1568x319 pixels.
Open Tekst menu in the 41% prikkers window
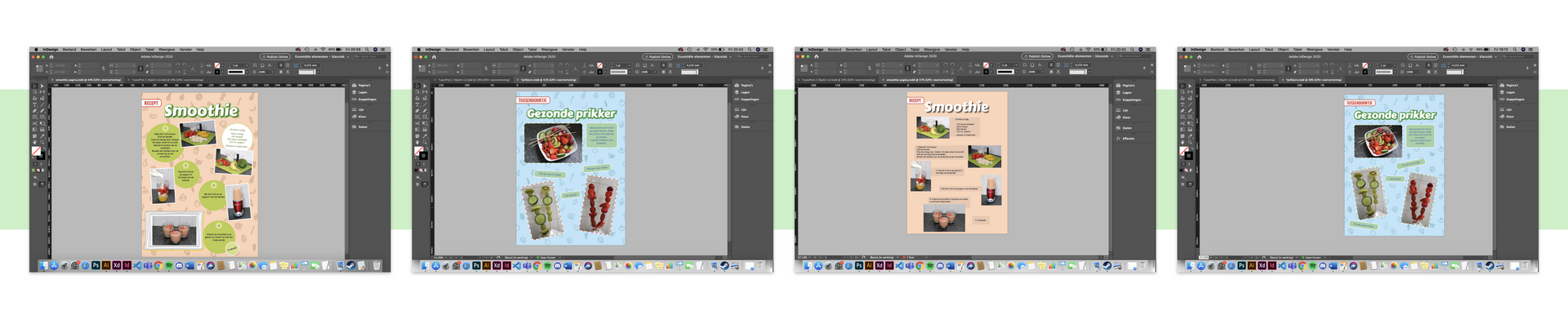click(x=504, y=49)
